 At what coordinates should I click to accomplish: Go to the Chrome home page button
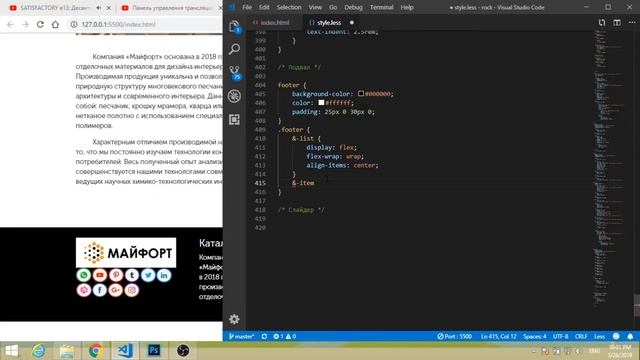tap(55, 24)
